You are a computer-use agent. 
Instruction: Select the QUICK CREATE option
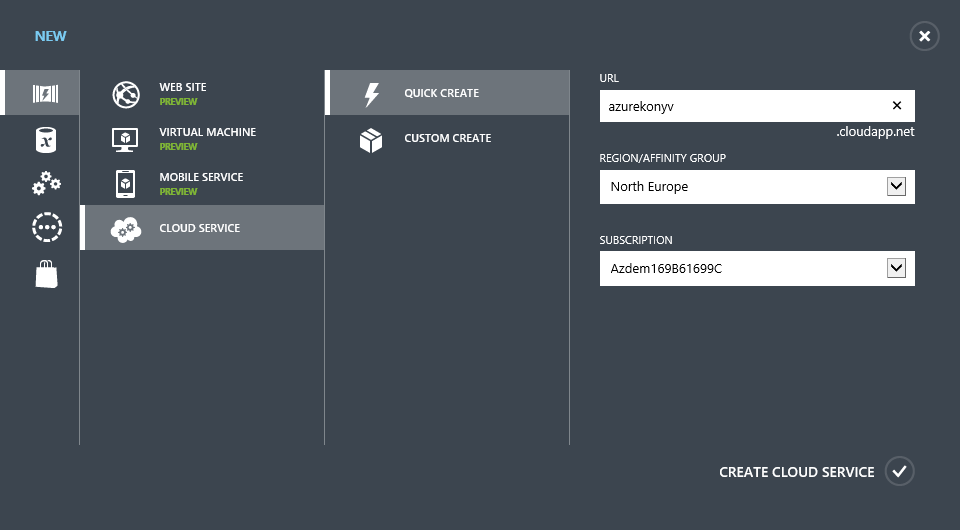pos(448,93)
